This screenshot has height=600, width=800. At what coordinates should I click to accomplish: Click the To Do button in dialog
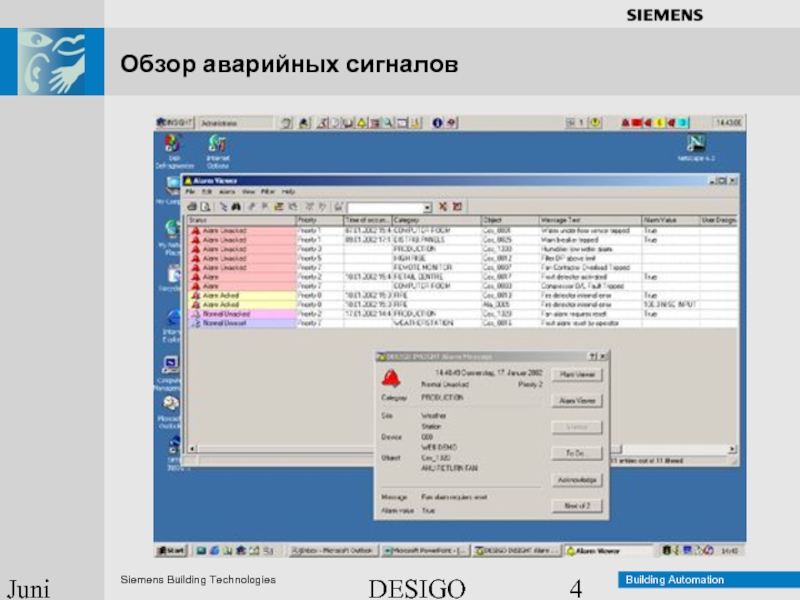coord(577,453)
